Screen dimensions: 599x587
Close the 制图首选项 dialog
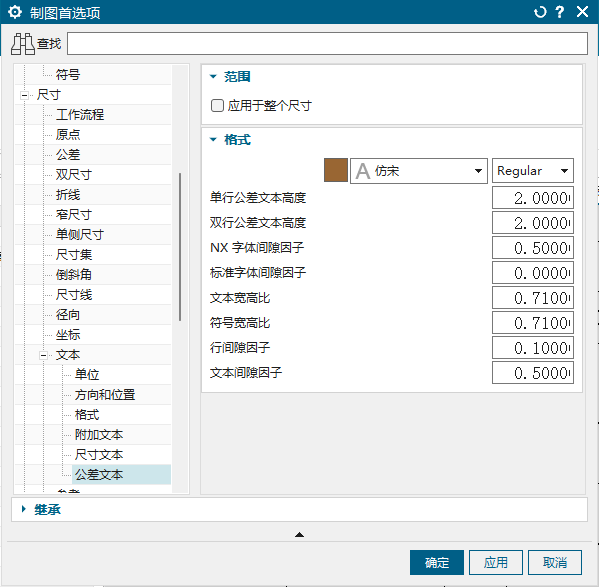tap(582, 12)
